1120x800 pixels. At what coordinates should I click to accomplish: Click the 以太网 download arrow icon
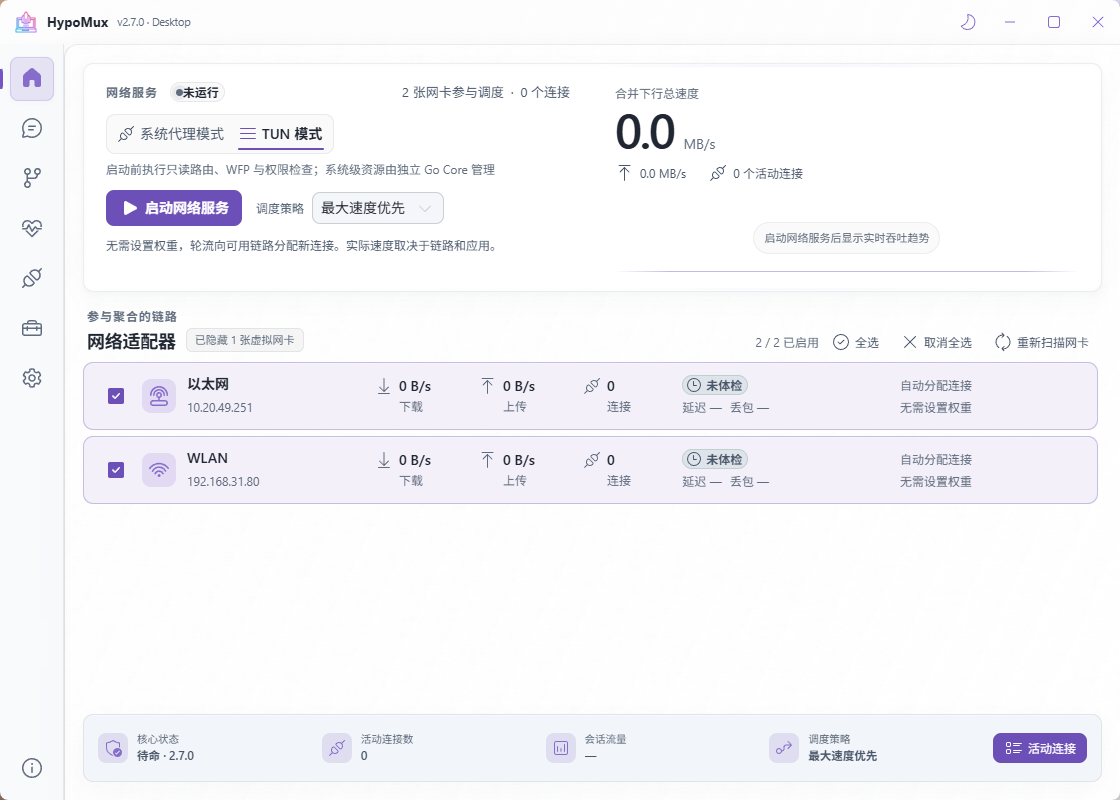click(384, 386)
